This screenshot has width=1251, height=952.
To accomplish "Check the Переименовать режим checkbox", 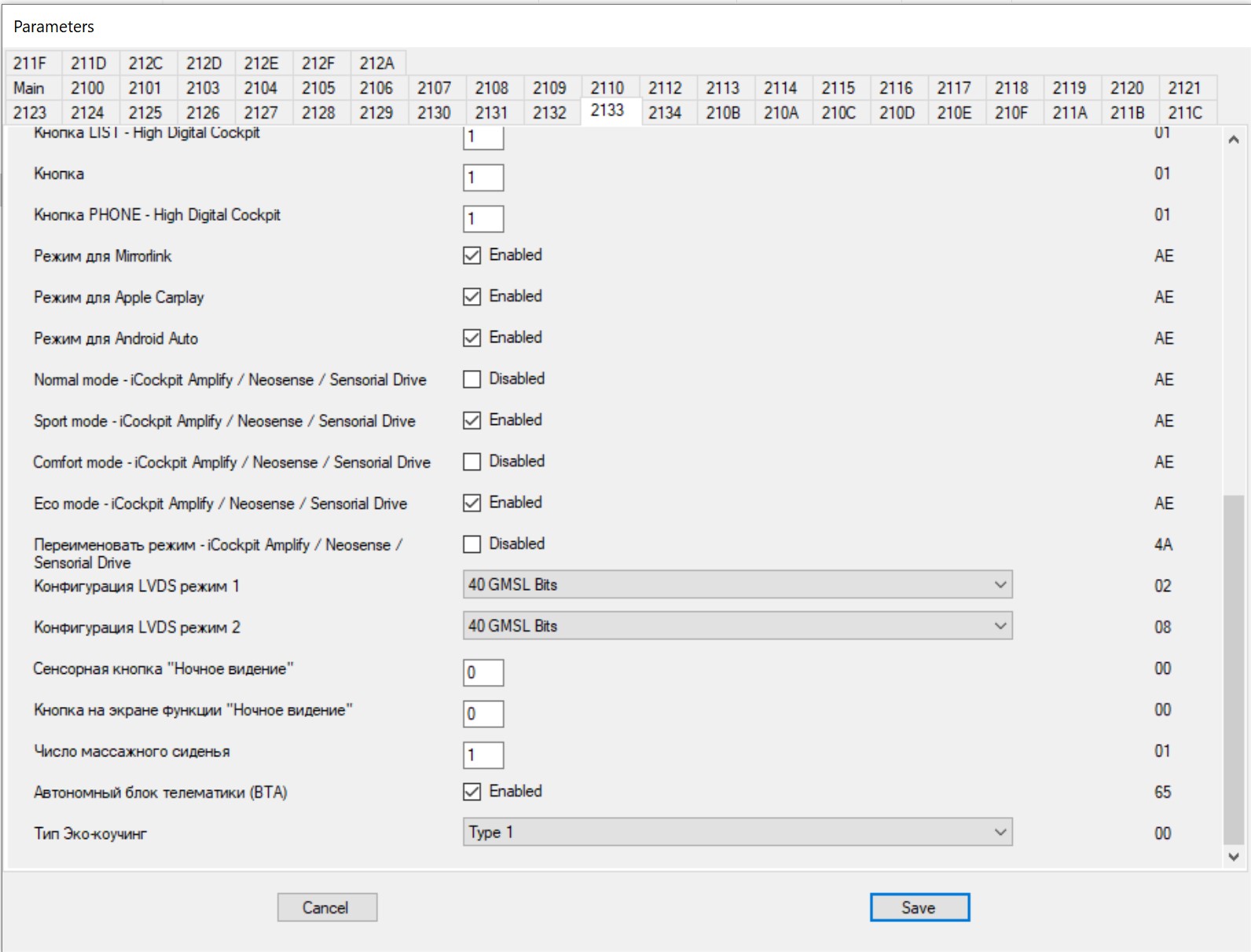I will 471,544.
